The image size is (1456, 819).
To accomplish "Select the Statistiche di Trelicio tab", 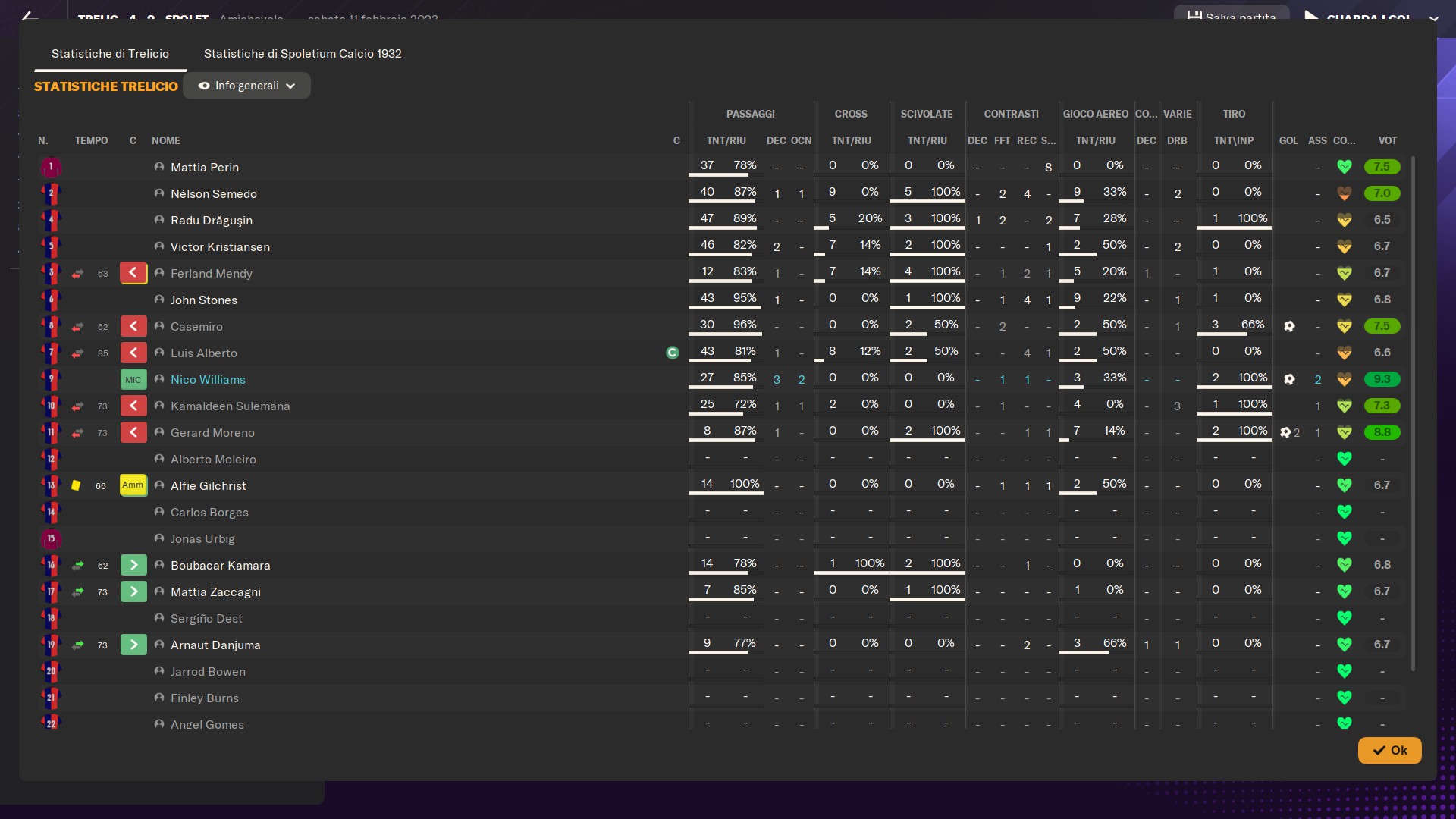I will pos(110,53).
